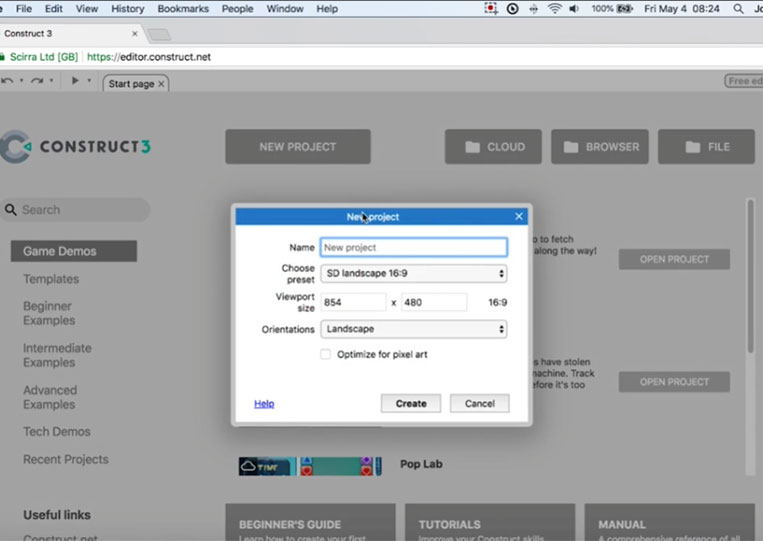Open the Choose preset dropdown
Image resolution: width=763 pixels, height=541 pixels.
click(x=414, y=273)
